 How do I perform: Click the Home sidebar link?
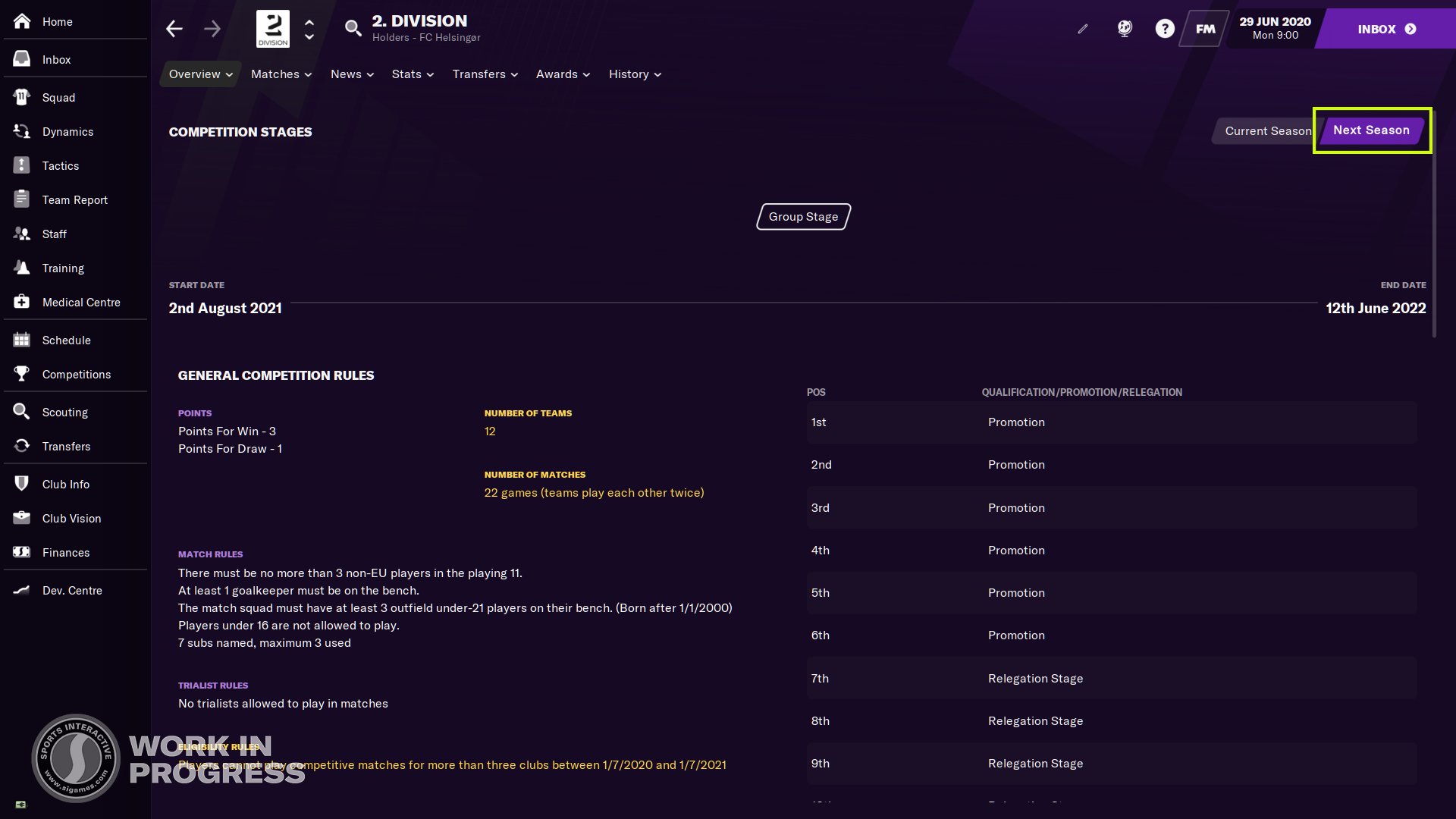click(x=58, y=21)
